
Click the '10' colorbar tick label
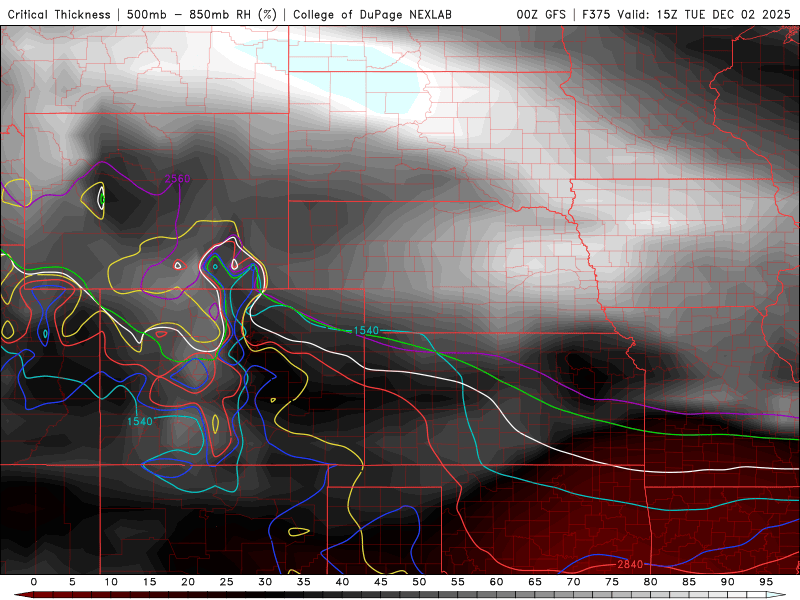pyautogui.click(x=111, y=582)
